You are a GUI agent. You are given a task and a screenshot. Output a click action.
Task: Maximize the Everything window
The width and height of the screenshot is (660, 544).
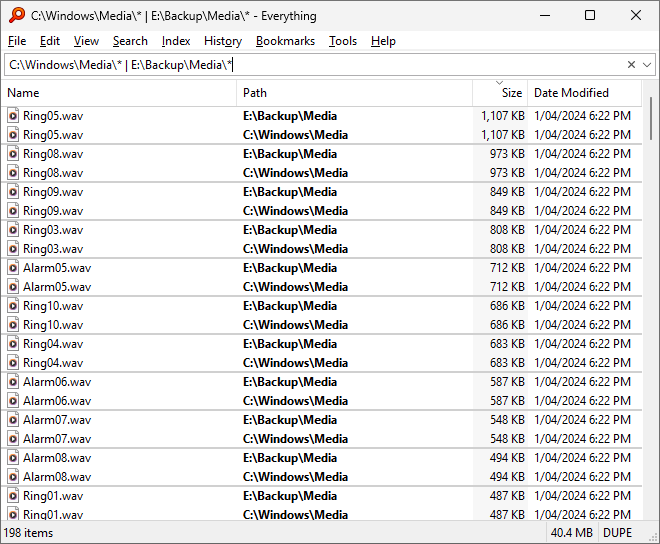[590, 16]
